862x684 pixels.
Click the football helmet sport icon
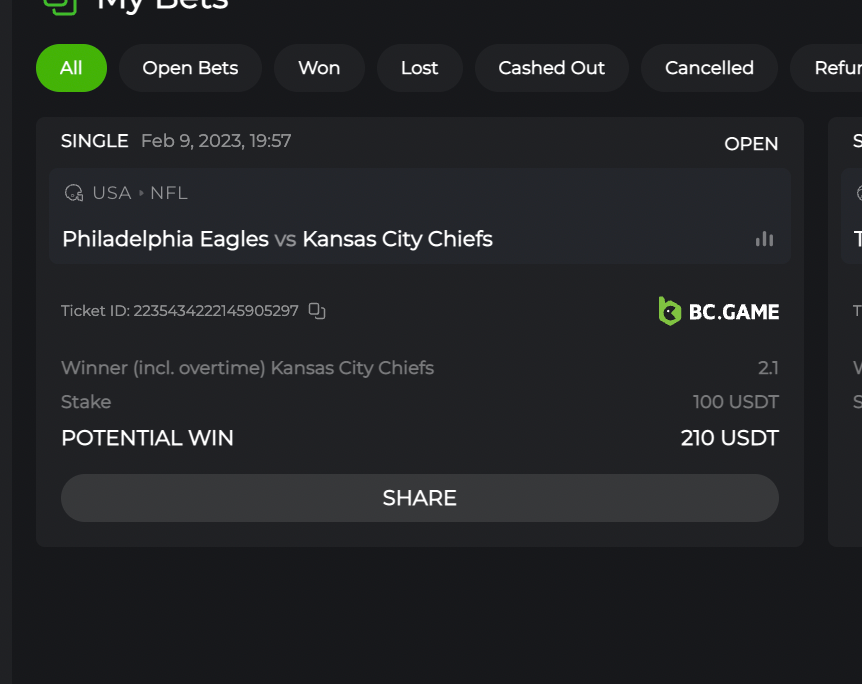(x=74, y=193)
